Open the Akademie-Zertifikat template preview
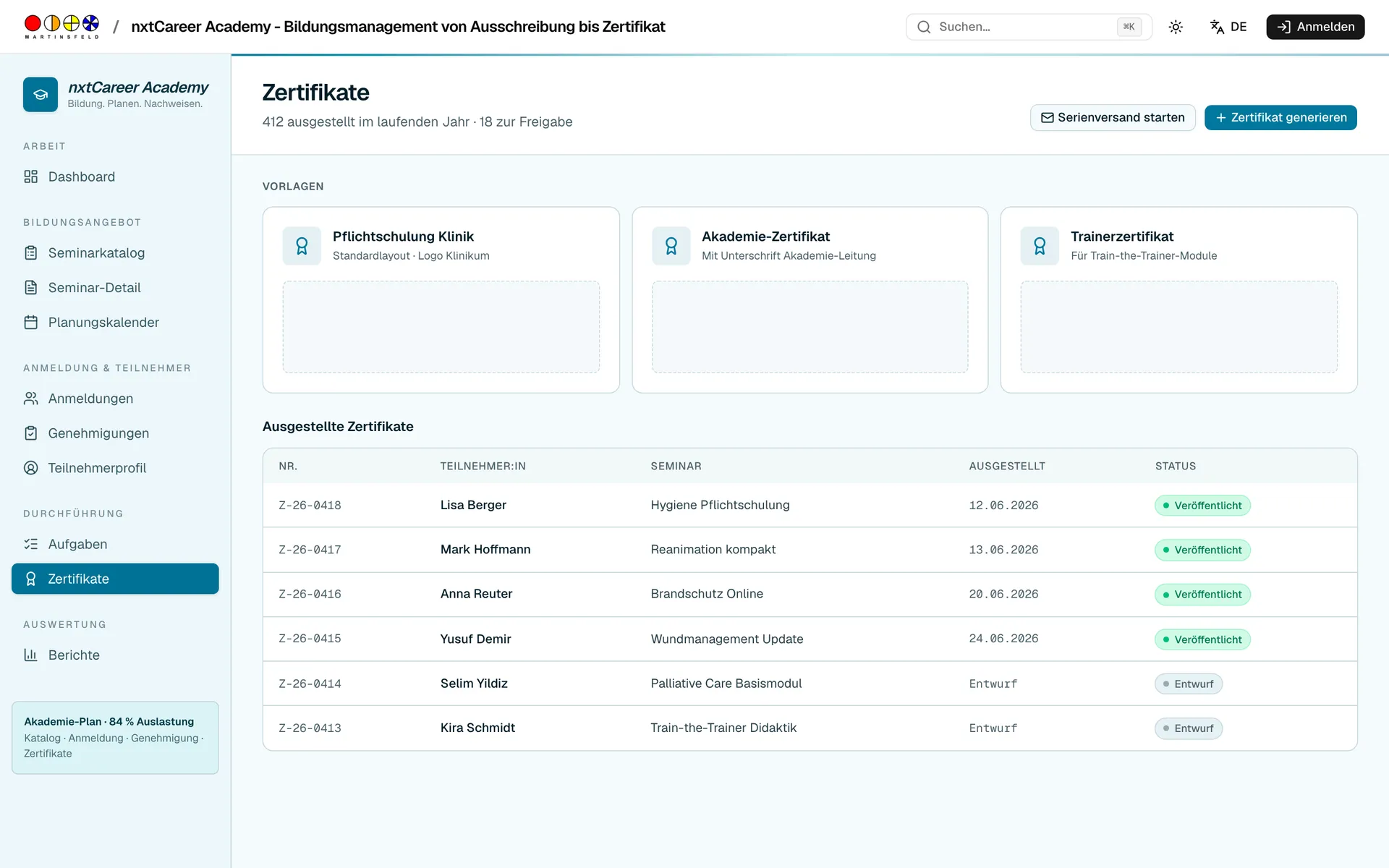Viewport: 1389px width, 868px height. click(x=810, y=327)
